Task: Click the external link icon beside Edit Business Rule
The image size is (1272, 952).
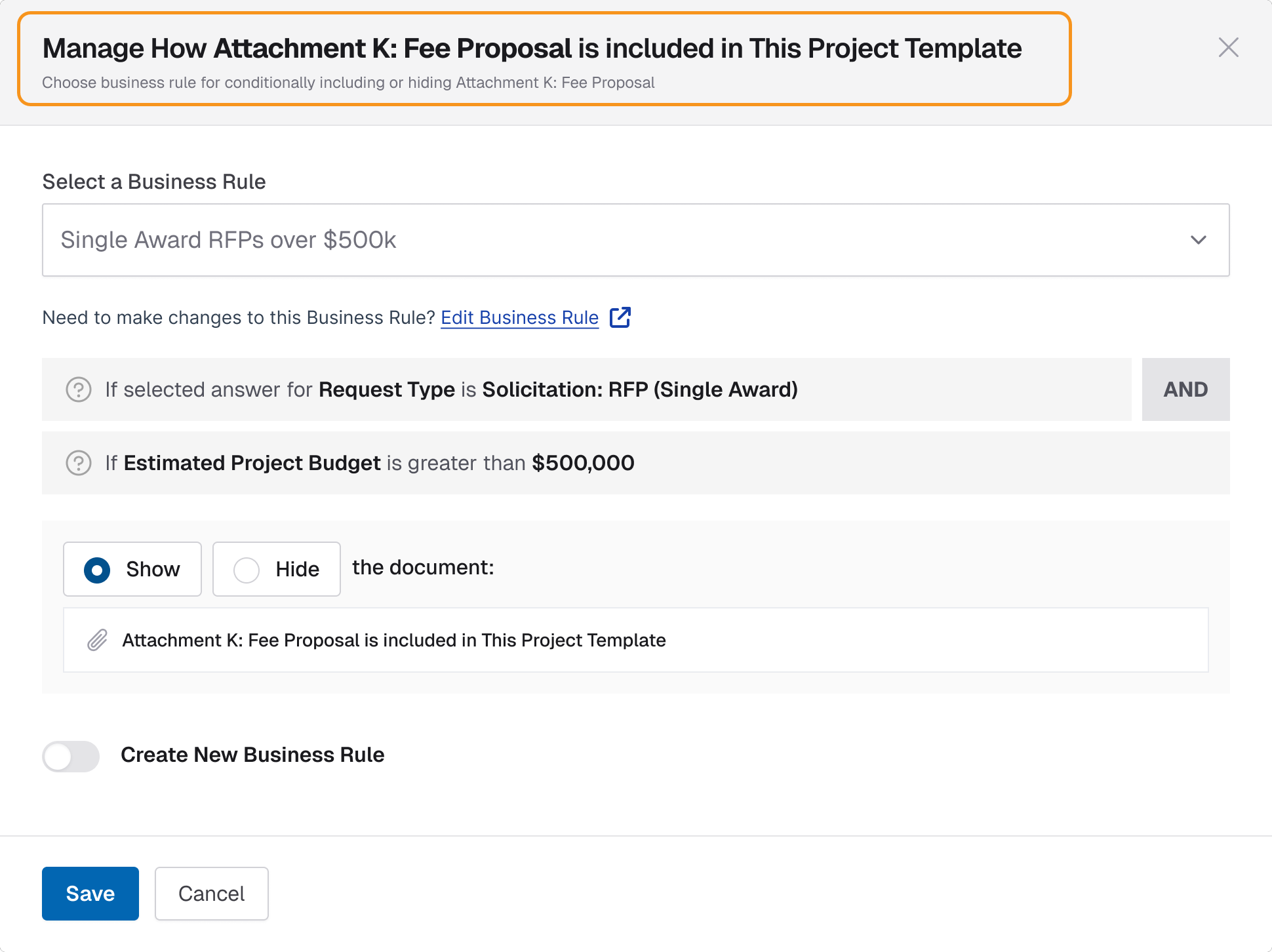Action: (x=620, y=317)
